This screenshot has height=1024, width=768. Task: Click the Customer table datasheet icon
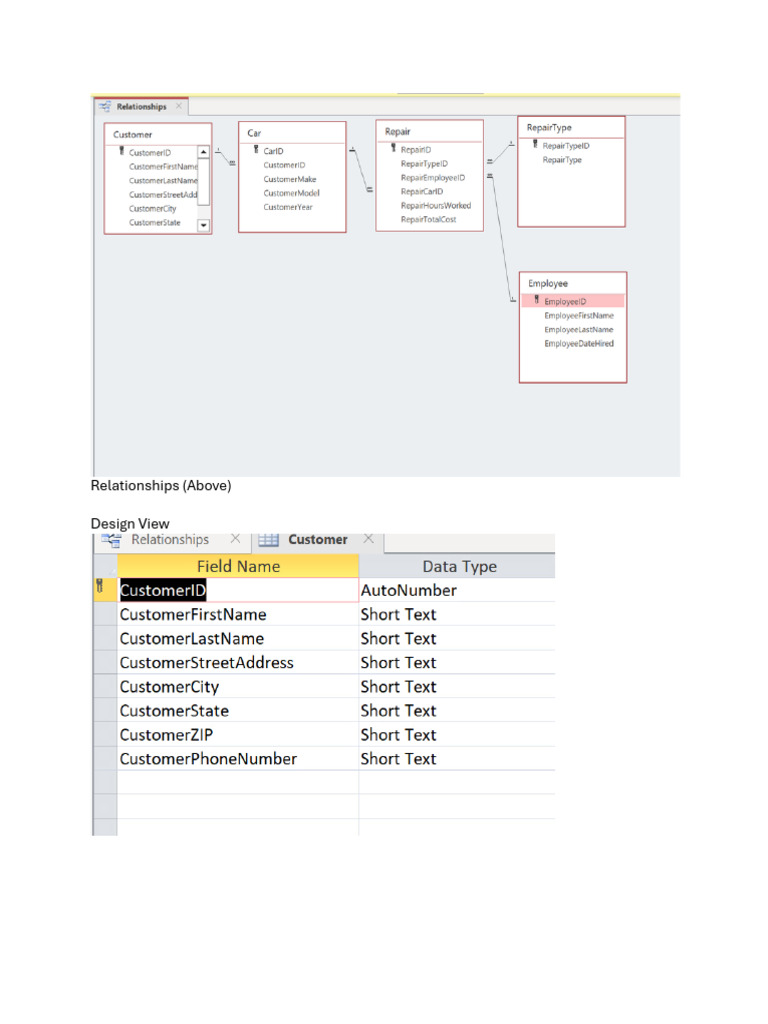(x=268, y=540)
